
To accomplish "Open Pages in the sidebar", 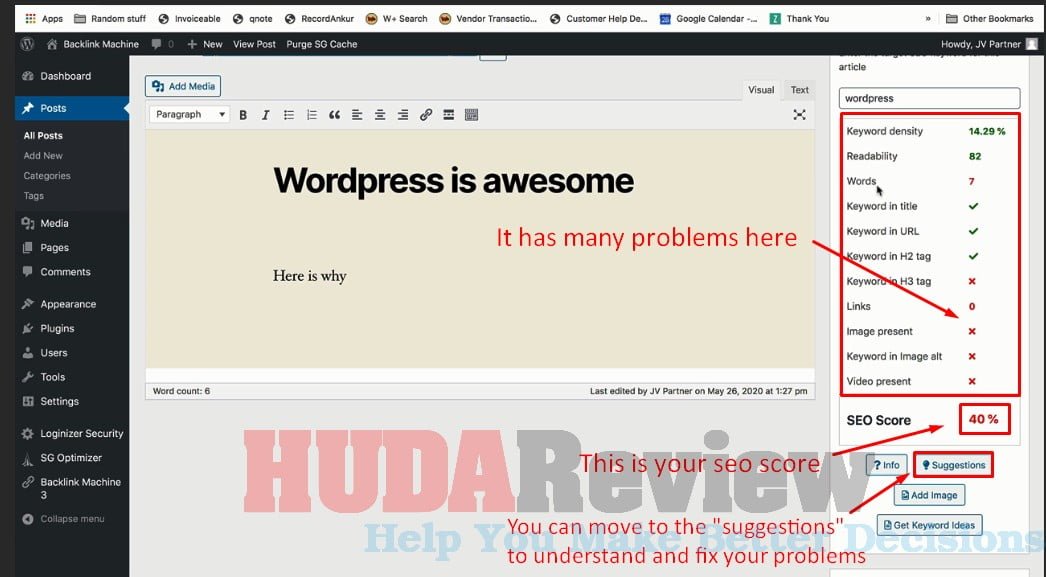I will 72,247.
